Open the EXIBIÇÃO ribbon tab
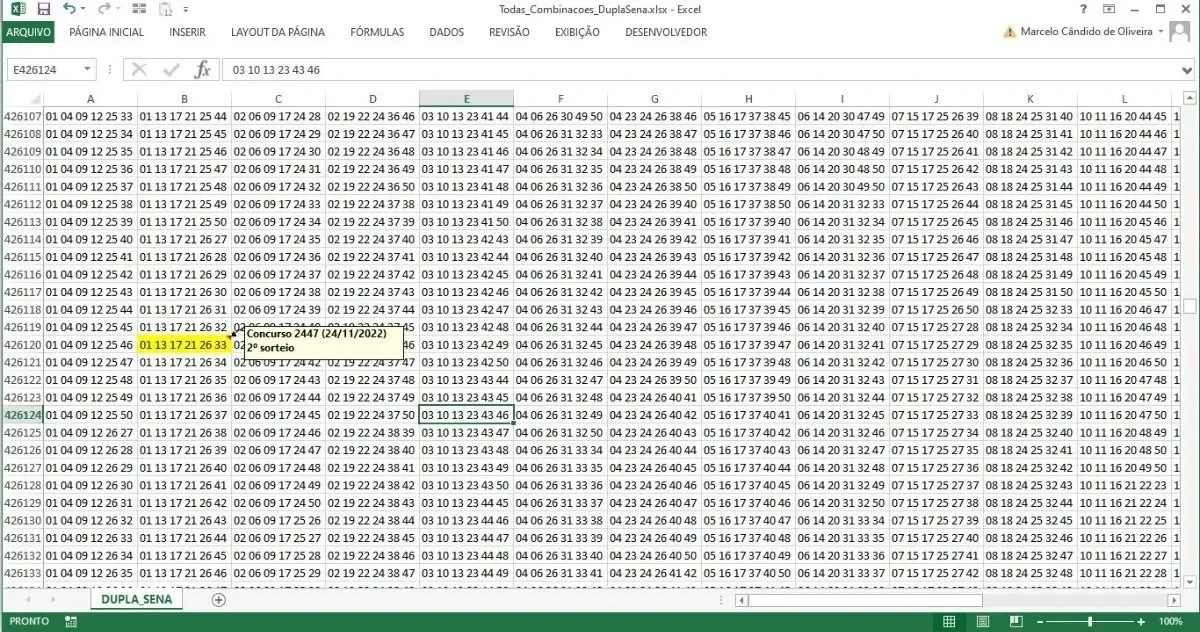Screen dimensions: 1200x632 577,32
